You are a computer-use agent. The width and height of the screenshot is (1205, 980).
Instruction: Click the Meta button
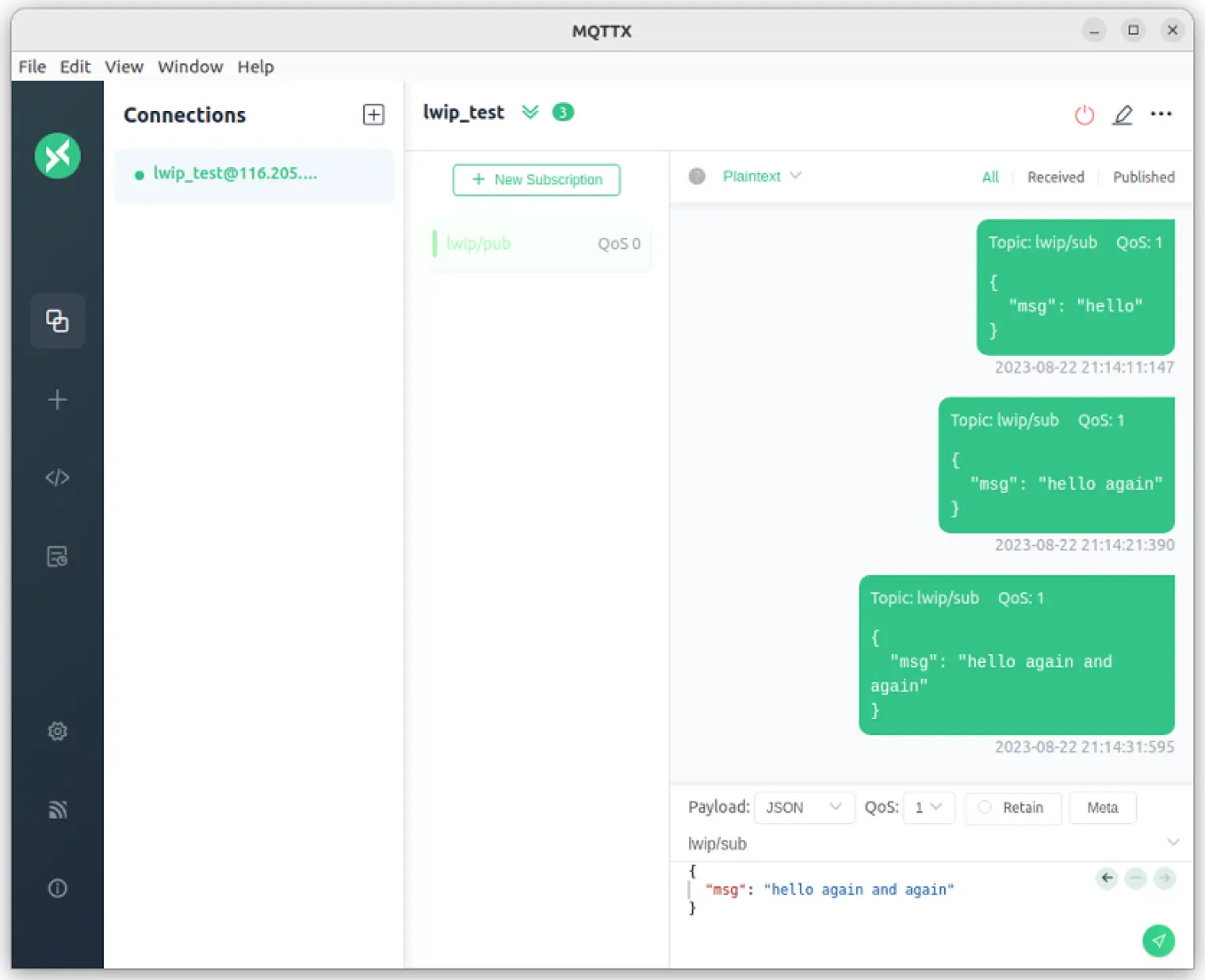coord(1102,807)
